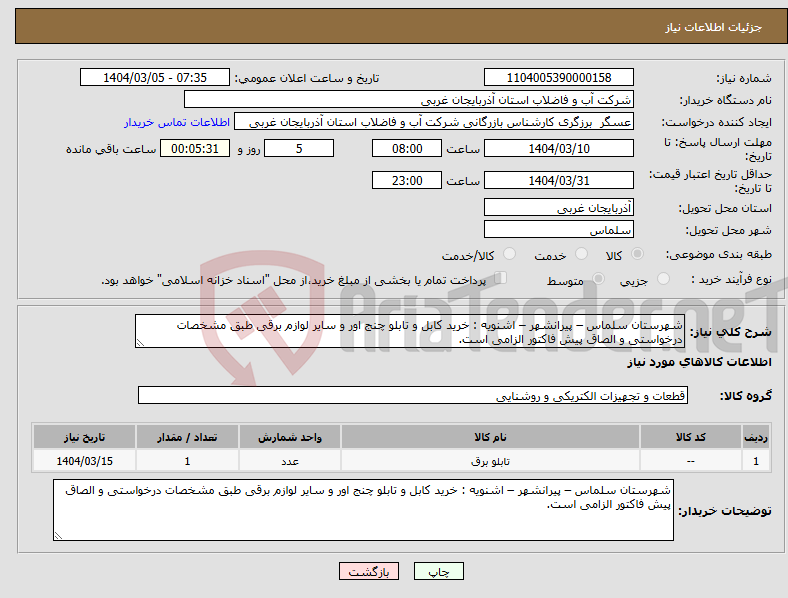The width and height of the screenshot is (788, 598).
Task: Select the جزیی purchase type radio
Action: 663,278
